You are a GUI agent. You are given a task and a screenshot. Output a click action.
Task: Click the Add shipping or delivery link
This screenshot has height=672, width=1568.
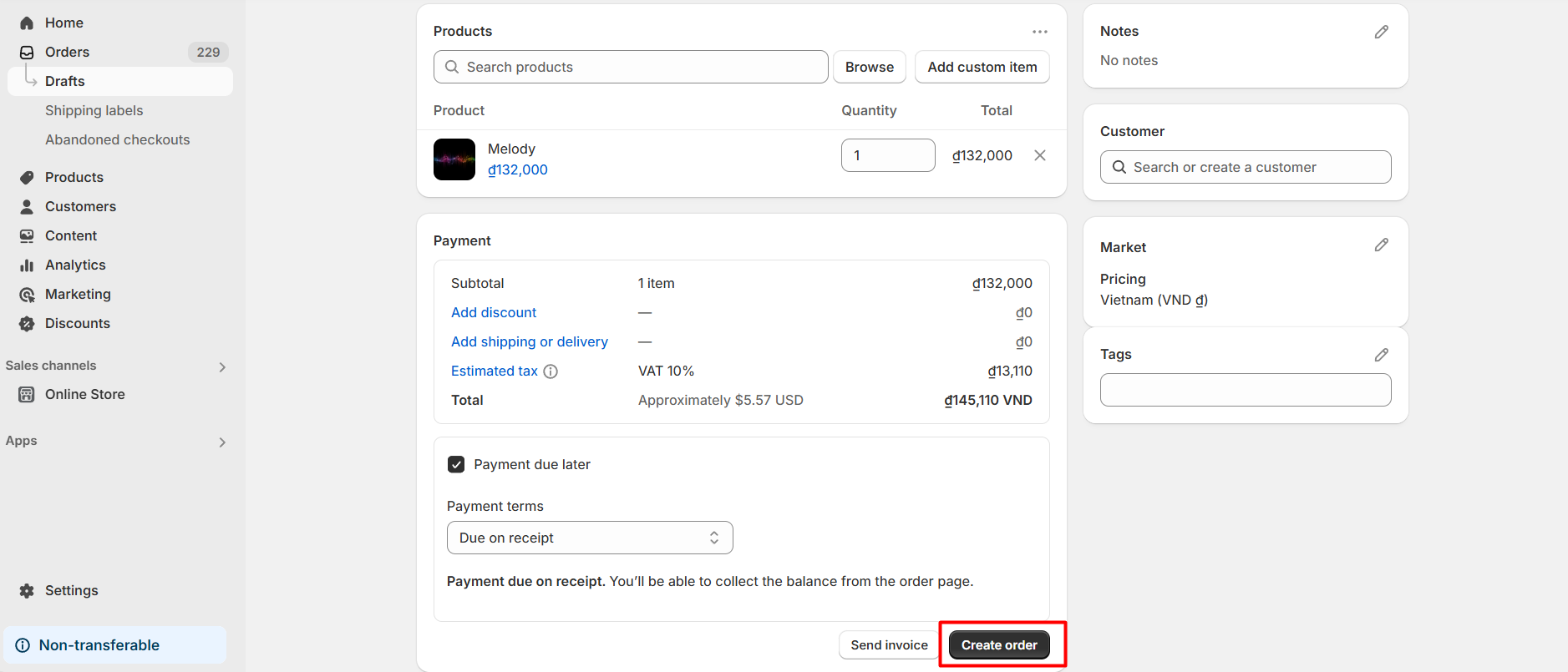point(530,341)
